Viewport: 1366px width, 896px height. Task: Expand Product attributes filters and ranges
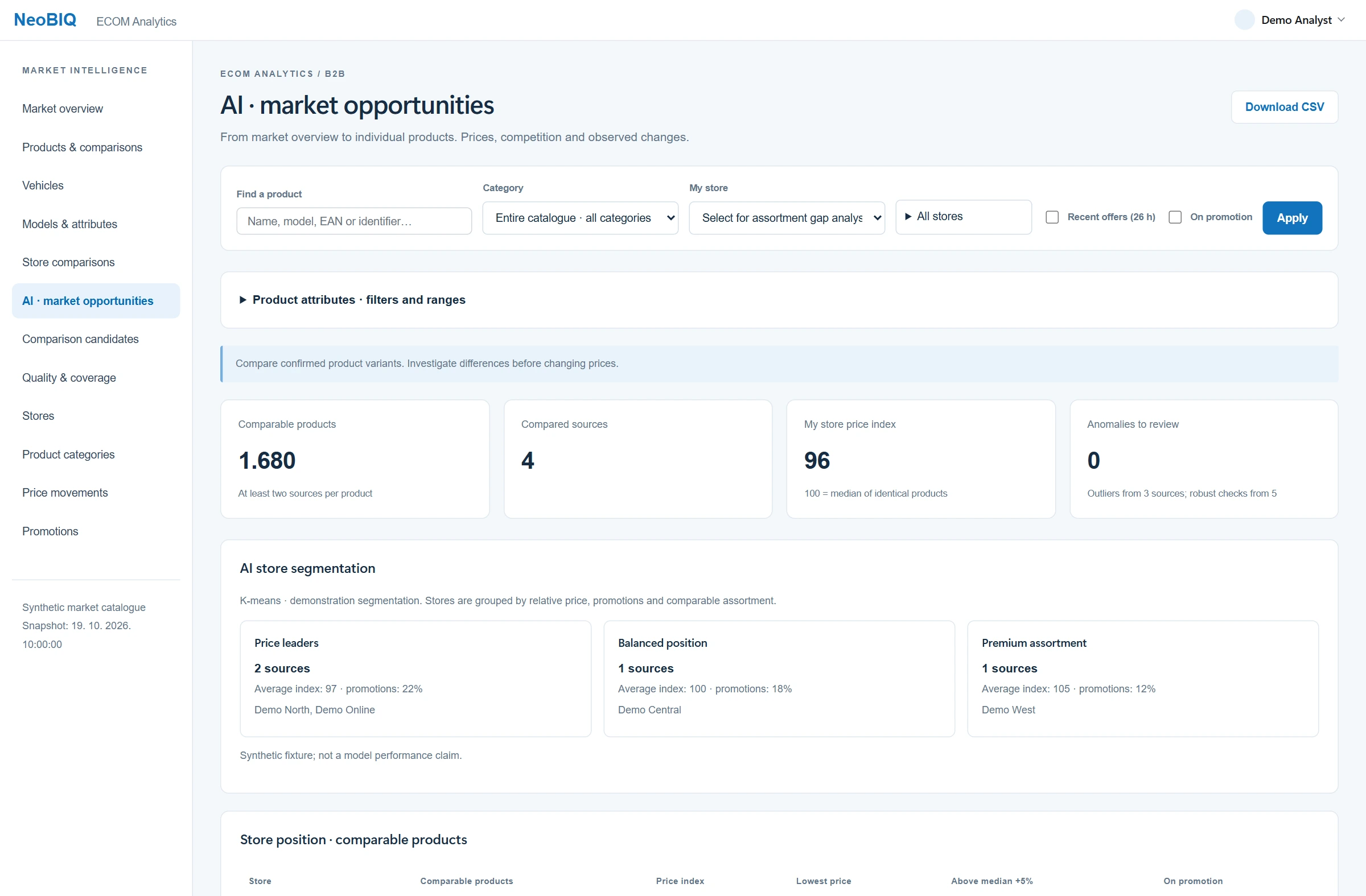pos(352,300)
